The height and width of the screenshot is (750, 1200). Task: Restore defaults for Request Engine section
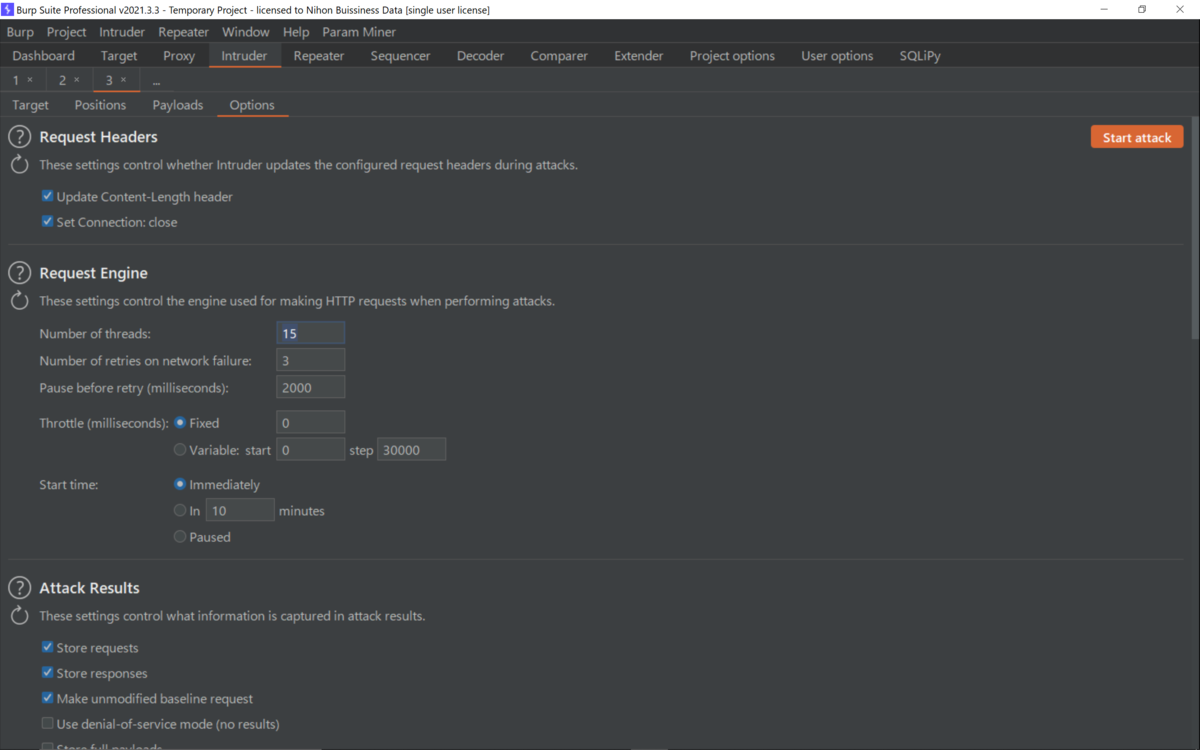19,301
